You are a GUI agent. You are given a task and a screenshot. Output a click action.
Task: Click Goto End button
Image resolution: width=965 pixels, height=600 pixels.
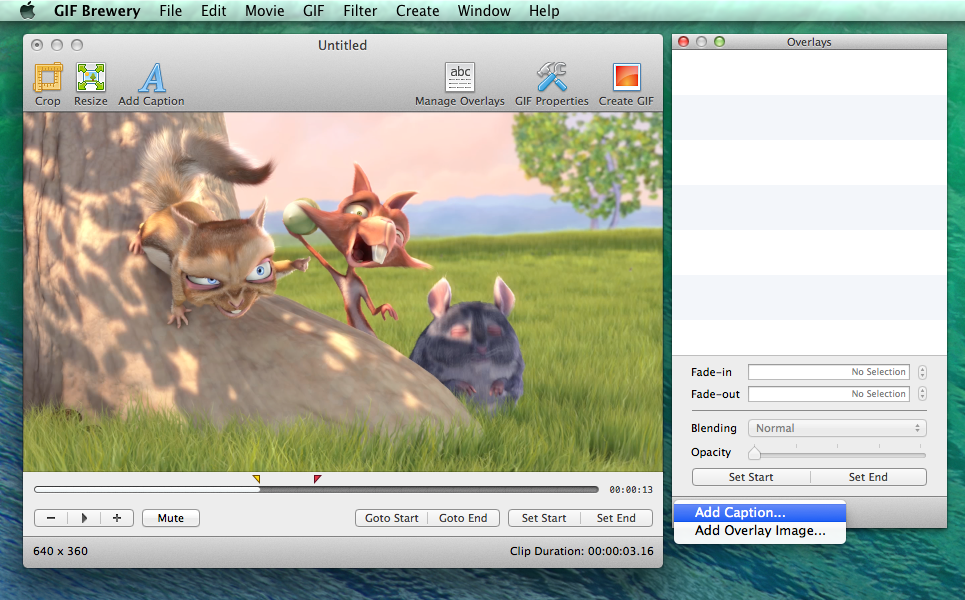pos(463,518)
